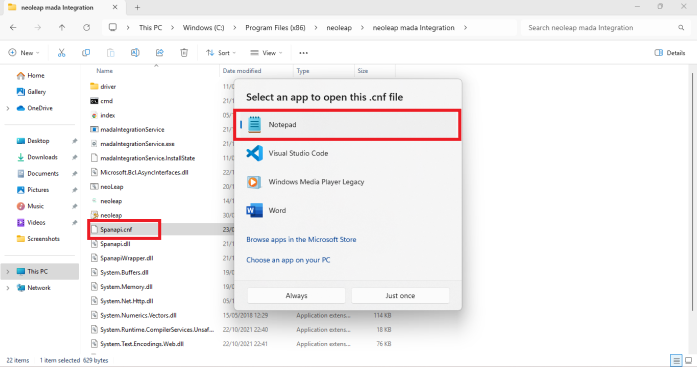The height and width of the screenshot is (367, 697).
Task: Click the Always button
Action: point(296,295)
